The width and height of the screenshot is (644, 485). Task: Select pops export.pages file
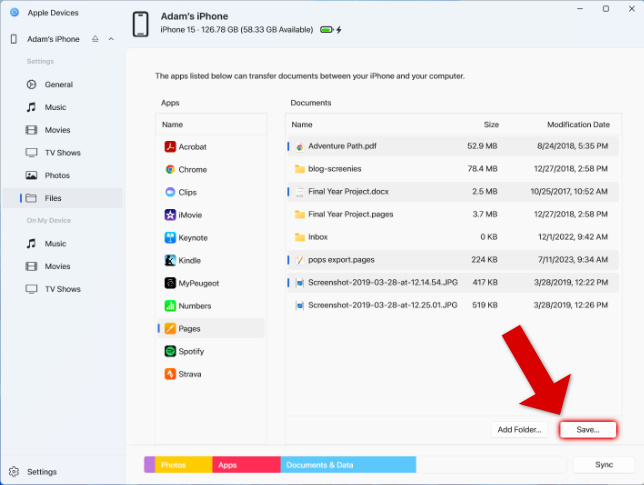(453, 260)
